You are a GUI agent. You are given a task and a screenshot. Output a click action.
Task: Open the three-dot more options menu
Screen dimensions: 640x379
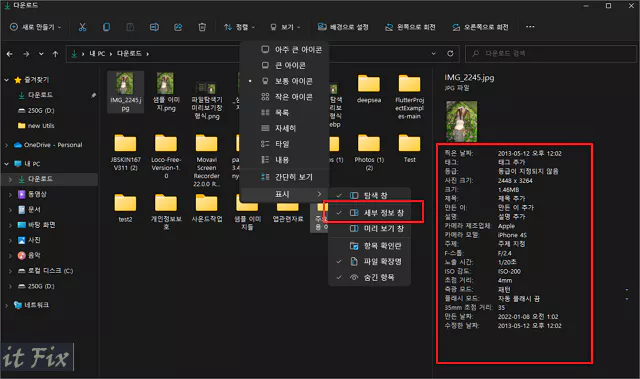(x=530, y=27)
